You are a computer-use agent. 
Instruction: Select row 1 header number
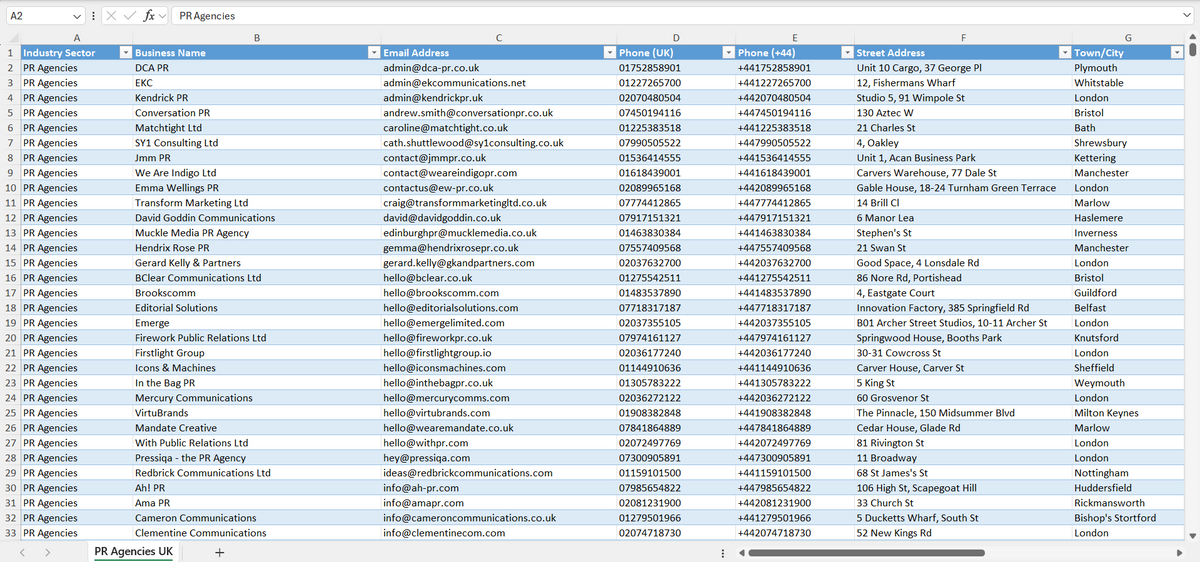[9, 52]
